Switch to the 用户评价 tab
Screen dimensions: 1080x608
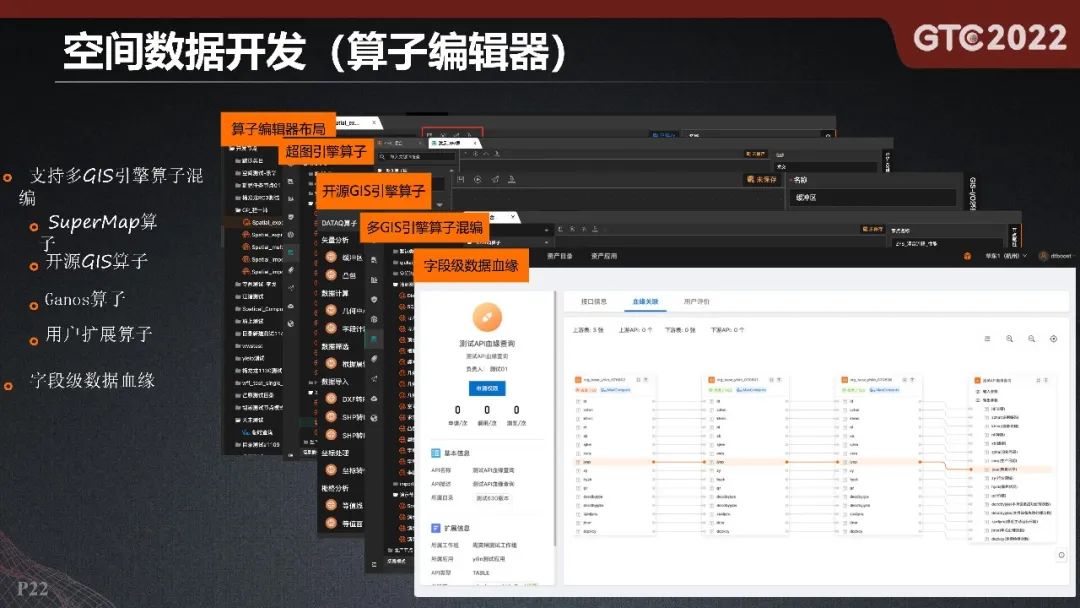click(696, 302)
